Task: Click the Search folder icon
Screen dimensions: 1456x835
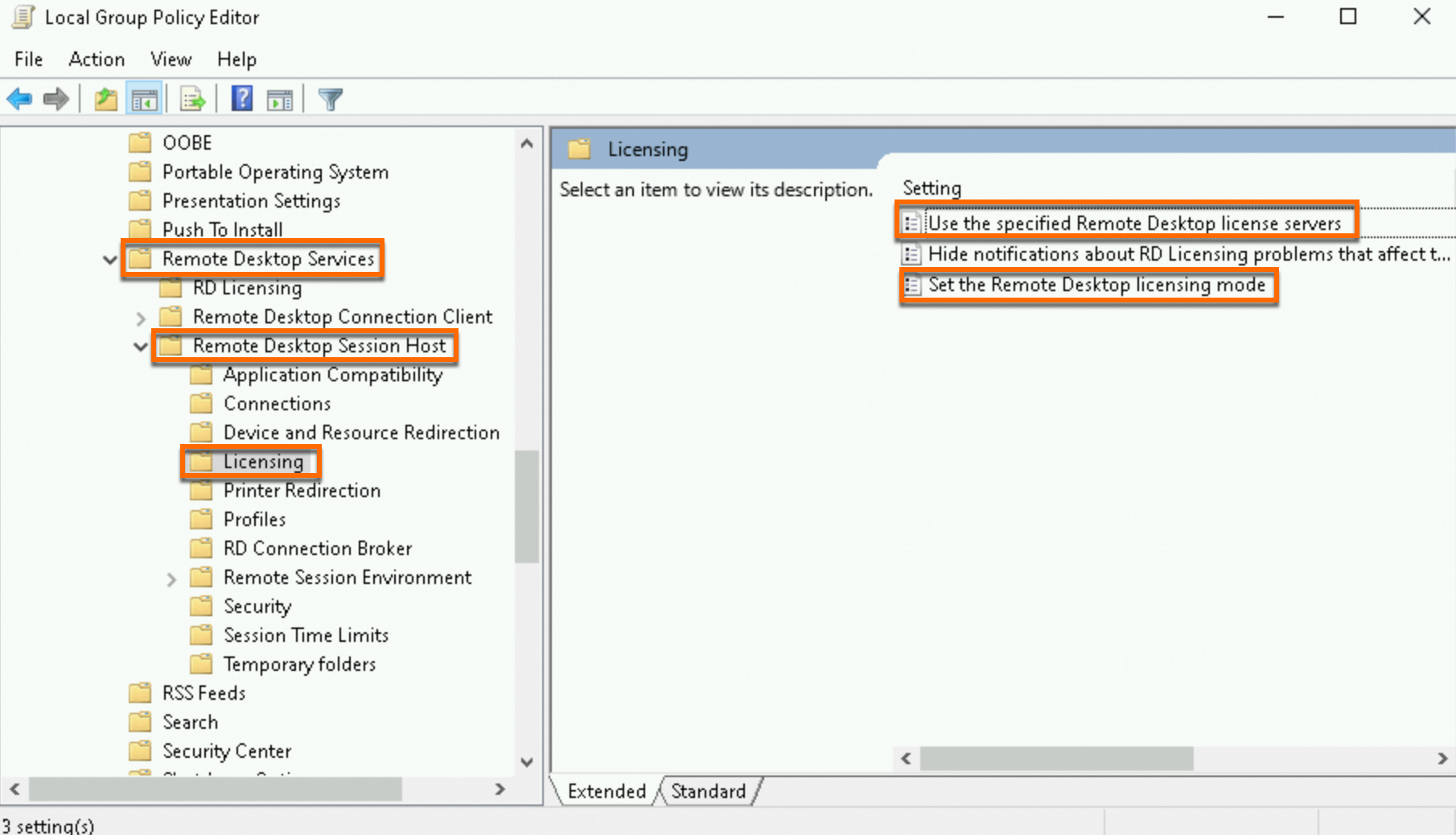Action: (x=141, y=722)
